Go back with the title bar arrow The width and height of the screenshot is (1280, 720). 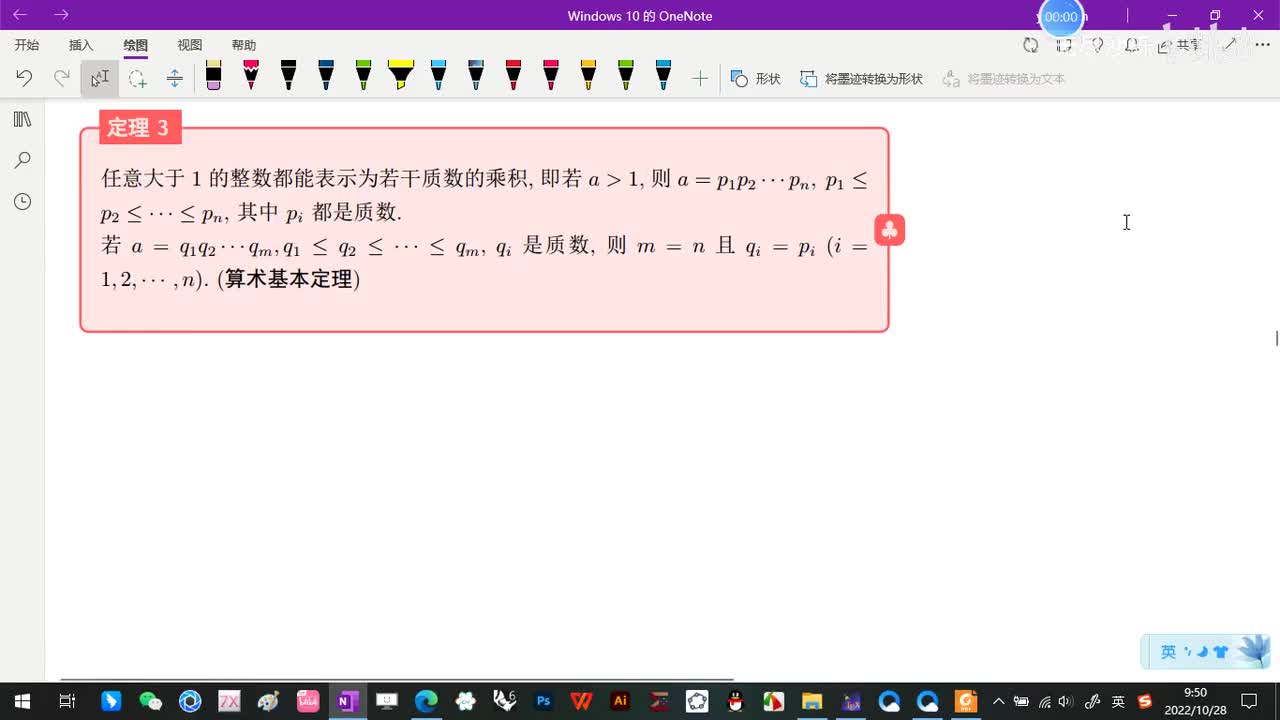point(20,15)
